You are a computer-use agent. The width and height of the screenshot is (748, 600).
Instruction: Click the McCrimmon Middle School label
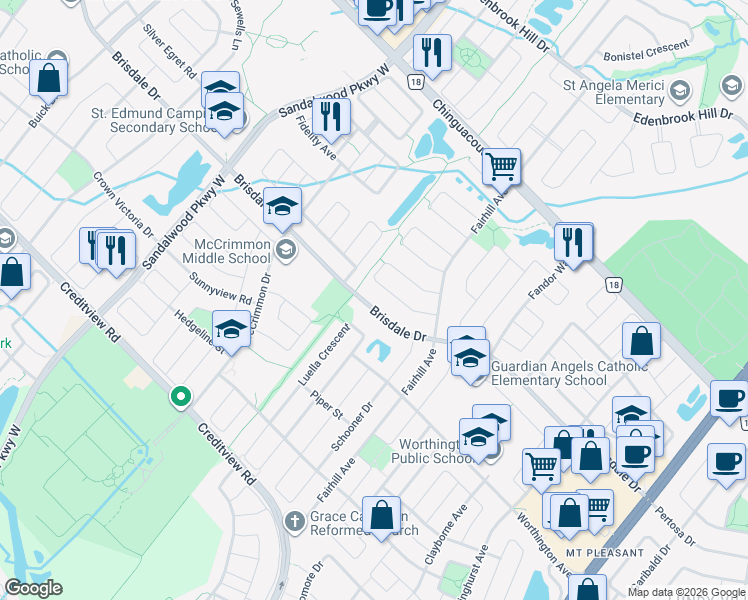point(227,251)
